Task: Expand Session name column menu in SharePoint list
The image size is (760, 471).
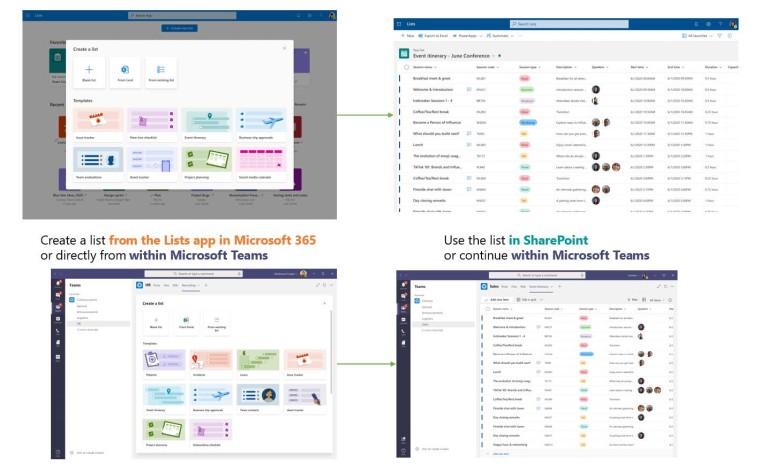Action: point(435,67)
